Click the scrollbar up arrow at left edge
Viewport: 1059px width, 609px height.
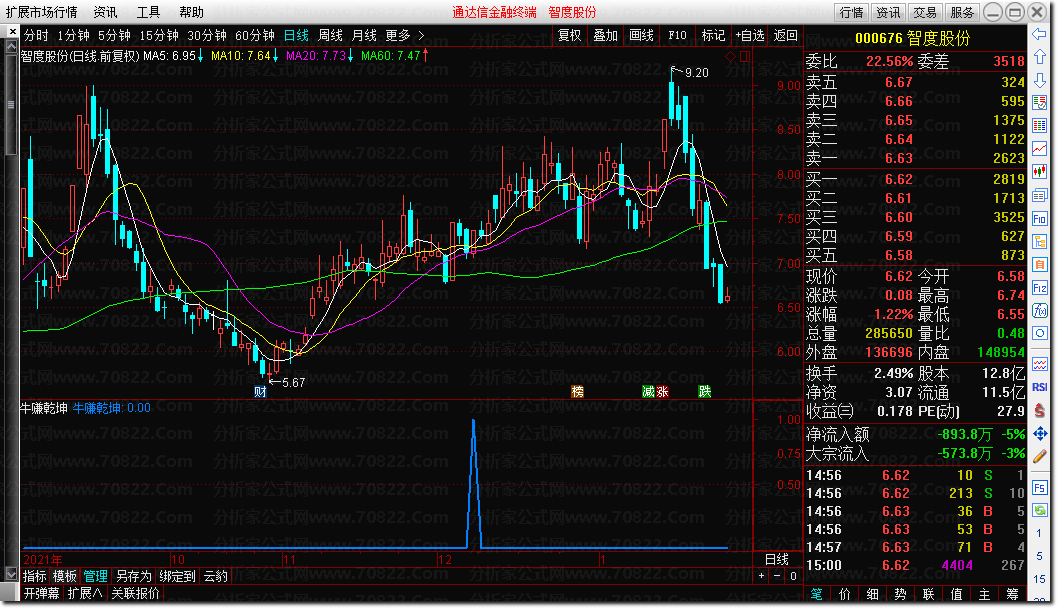point(11,47)
